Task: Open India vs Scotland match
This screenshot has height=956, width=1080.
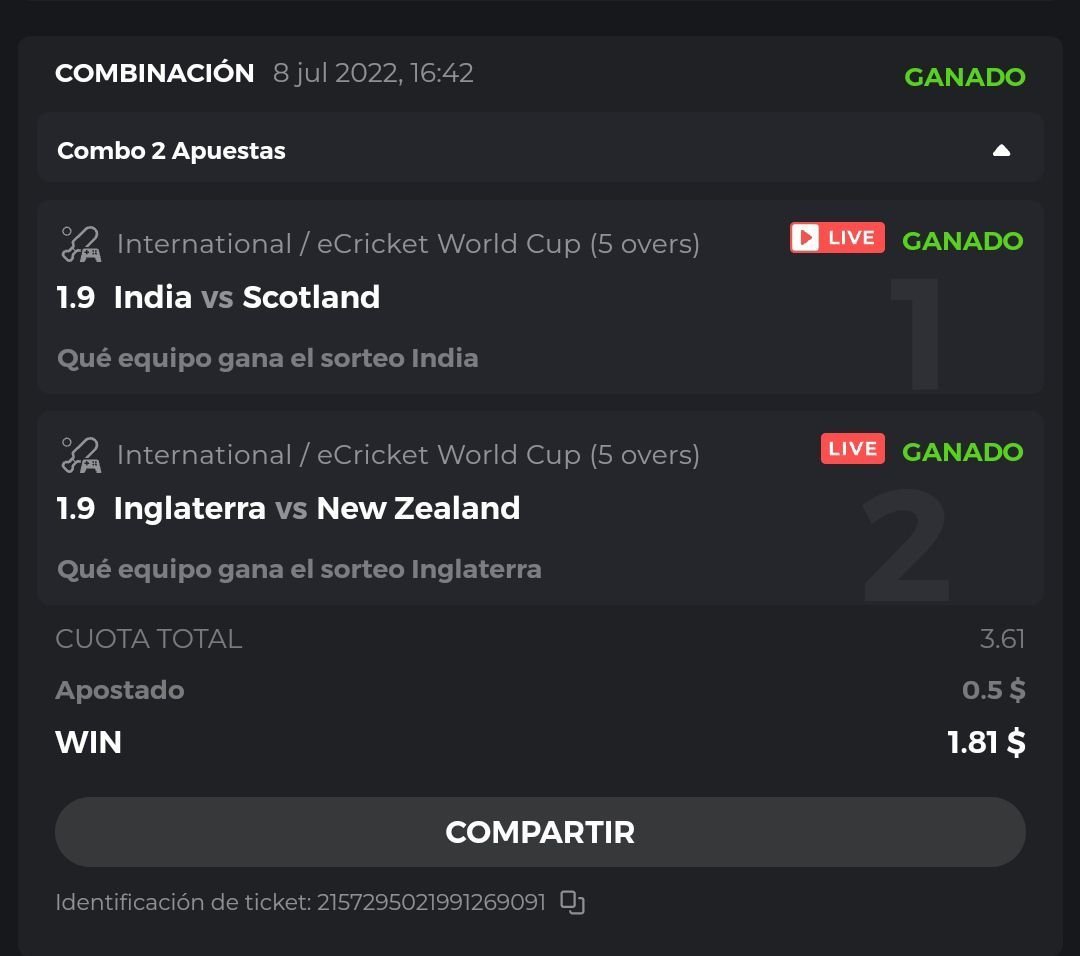Action: coord(246,297)
